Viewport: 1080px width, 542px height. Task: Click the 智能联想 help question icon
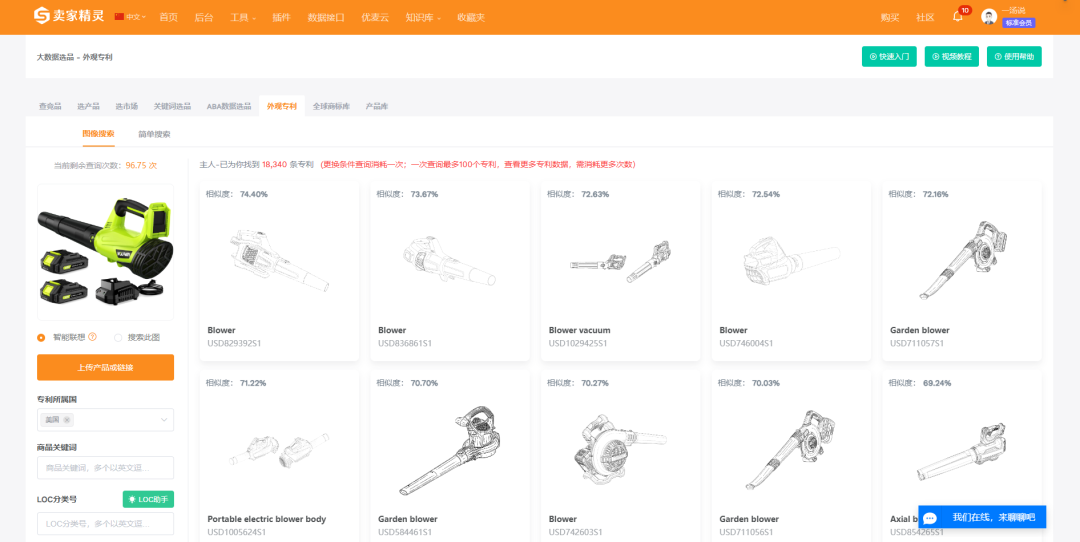click(92, 337)
